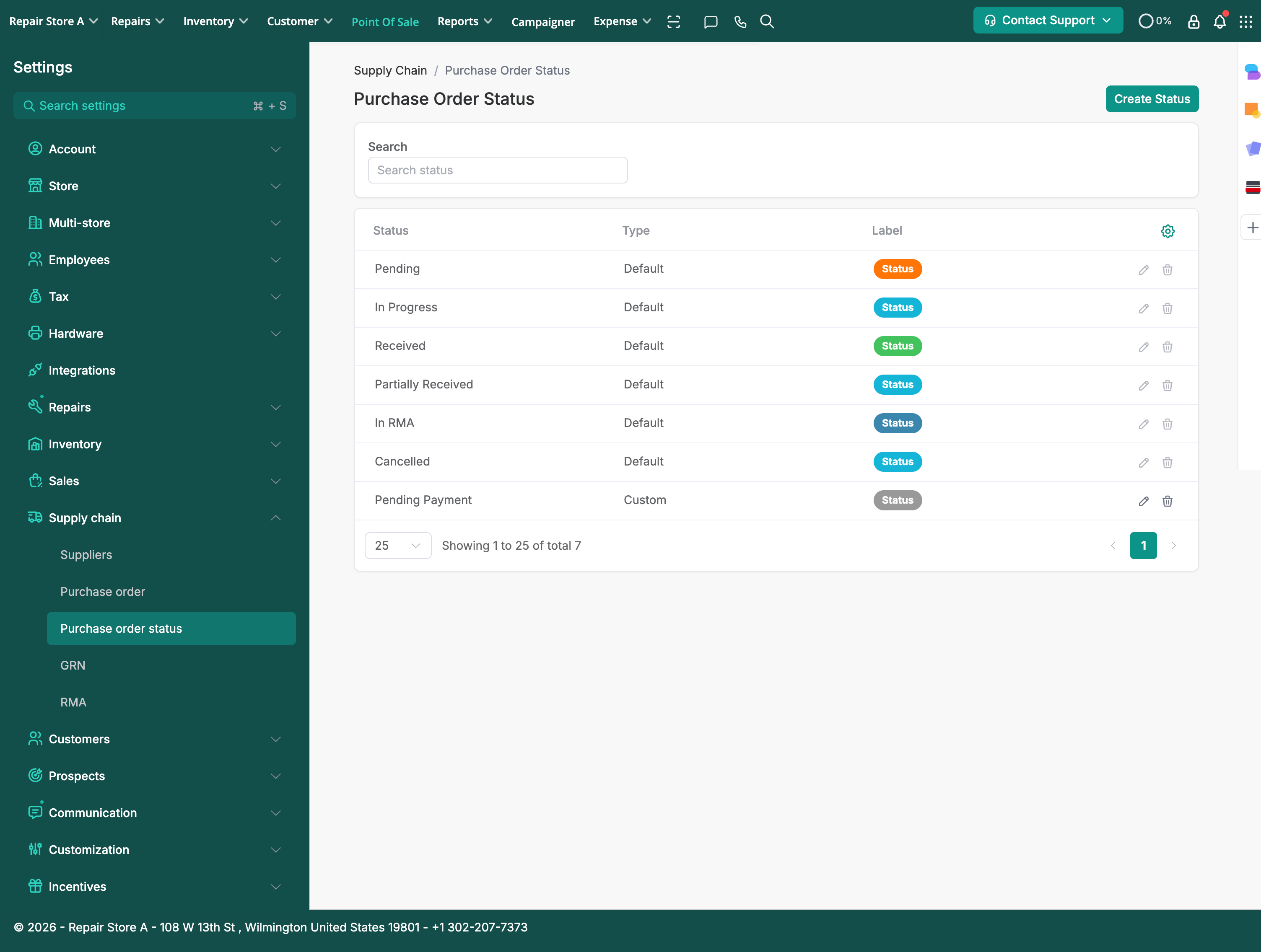
Task: Open Suppliers settings link
Action: pyautogui.click(x=86, y=554)
